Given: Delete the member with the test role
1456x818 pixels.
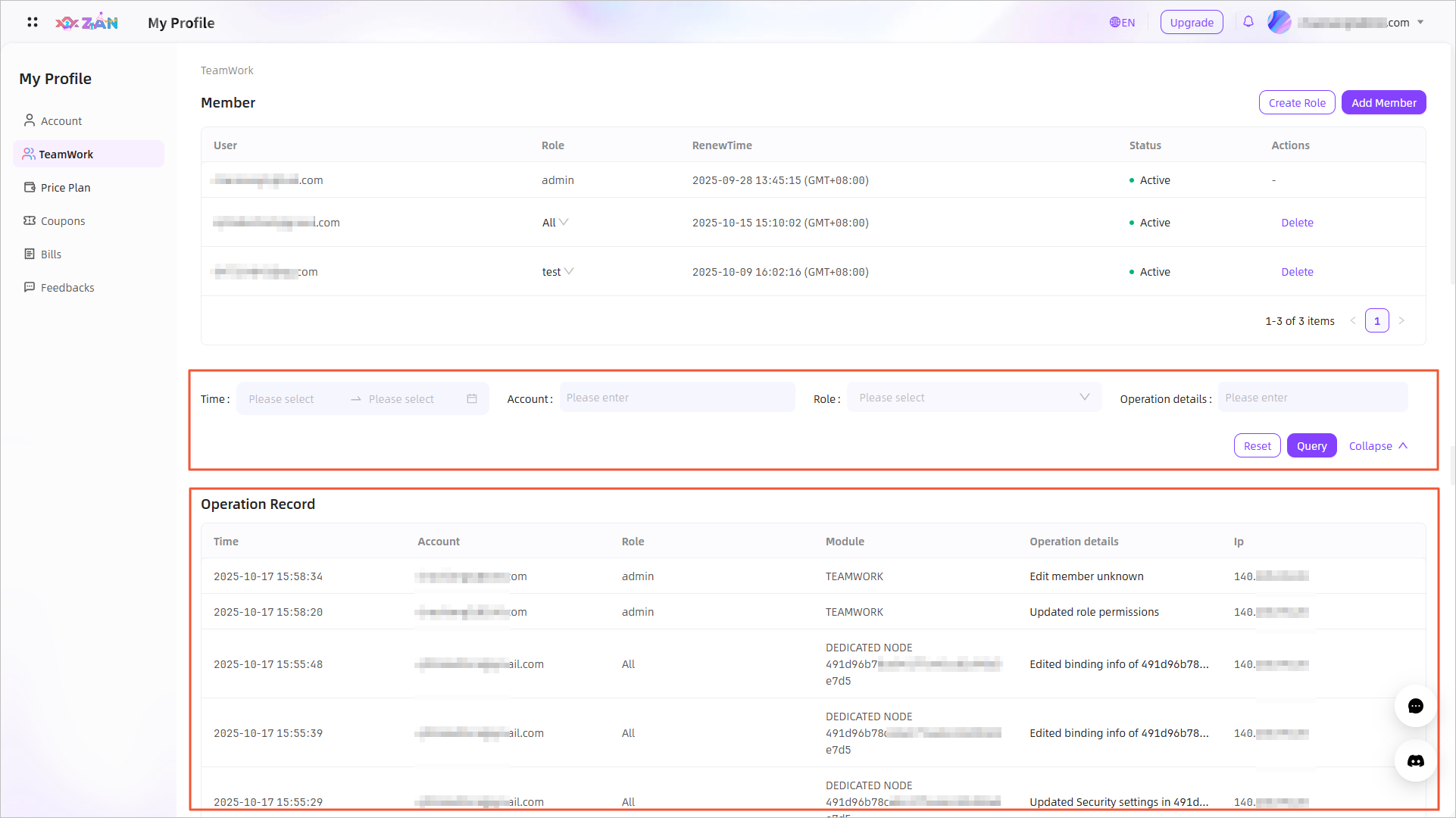Looking at the screenshot, I should click(x=1297, y=271).
